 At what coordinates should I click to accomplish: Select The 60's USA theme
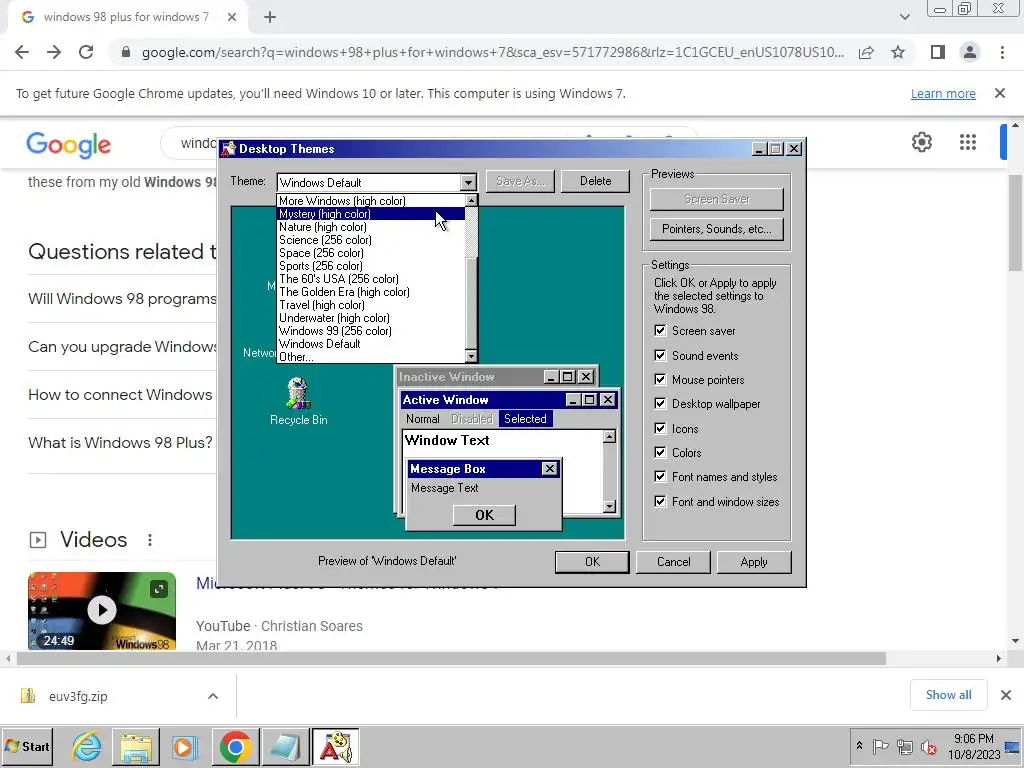[x=371, y=279]
